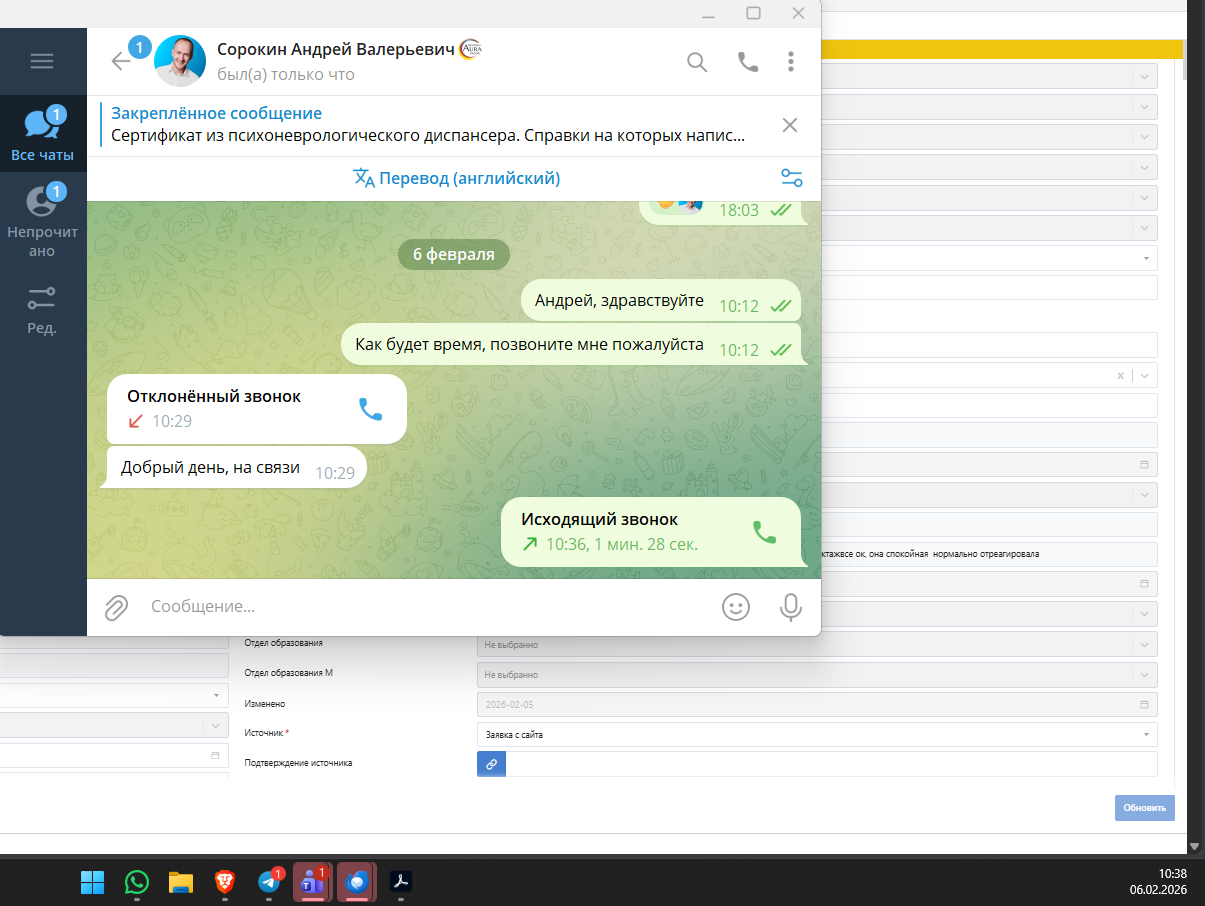Attach a file with the paperclip
Image resolution: width=1205 pixels, height=906 pixels.
coord(117,607)
